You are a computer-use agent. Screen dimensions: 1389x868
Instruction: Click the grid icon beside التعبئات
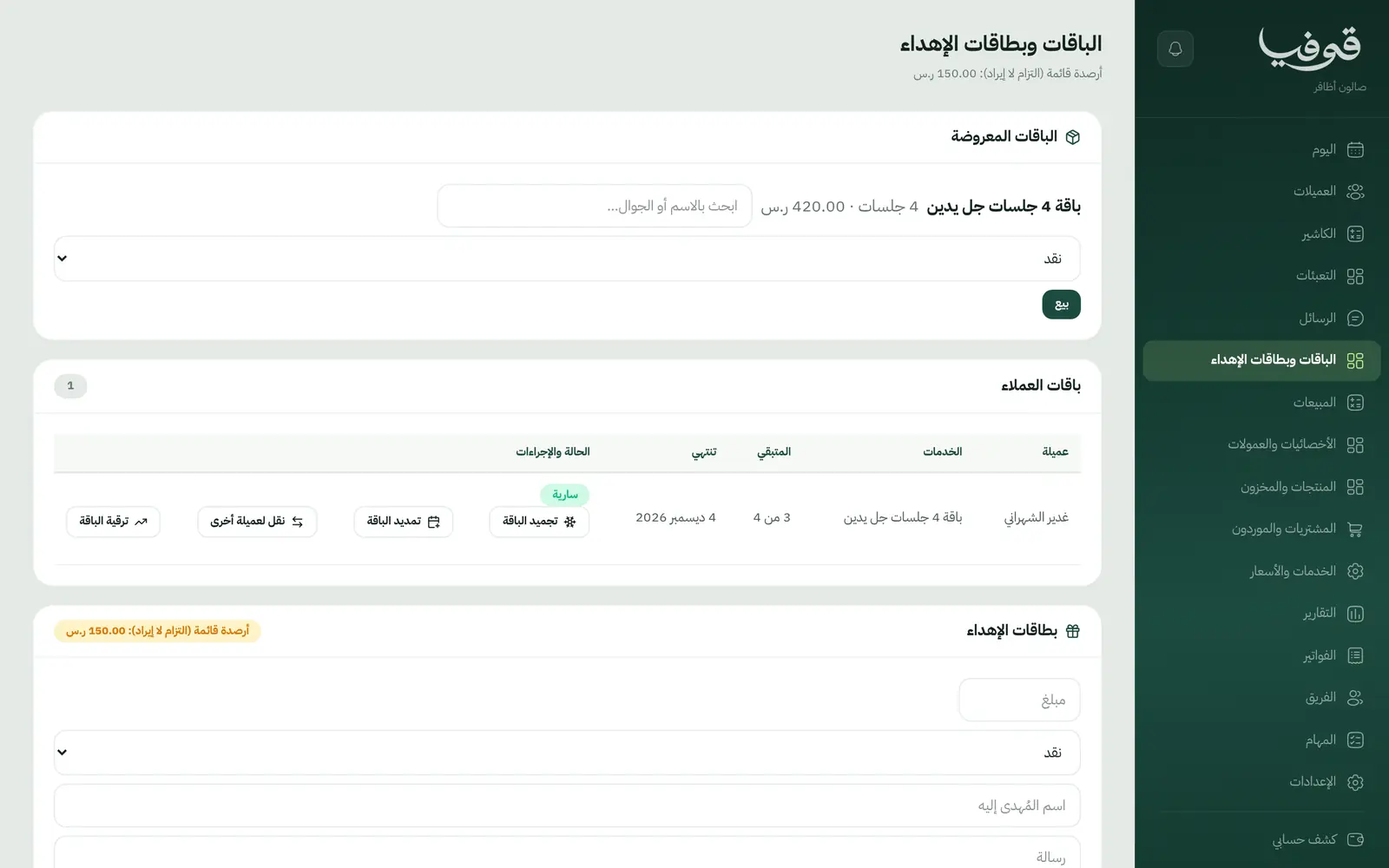tap(1355, 276)
